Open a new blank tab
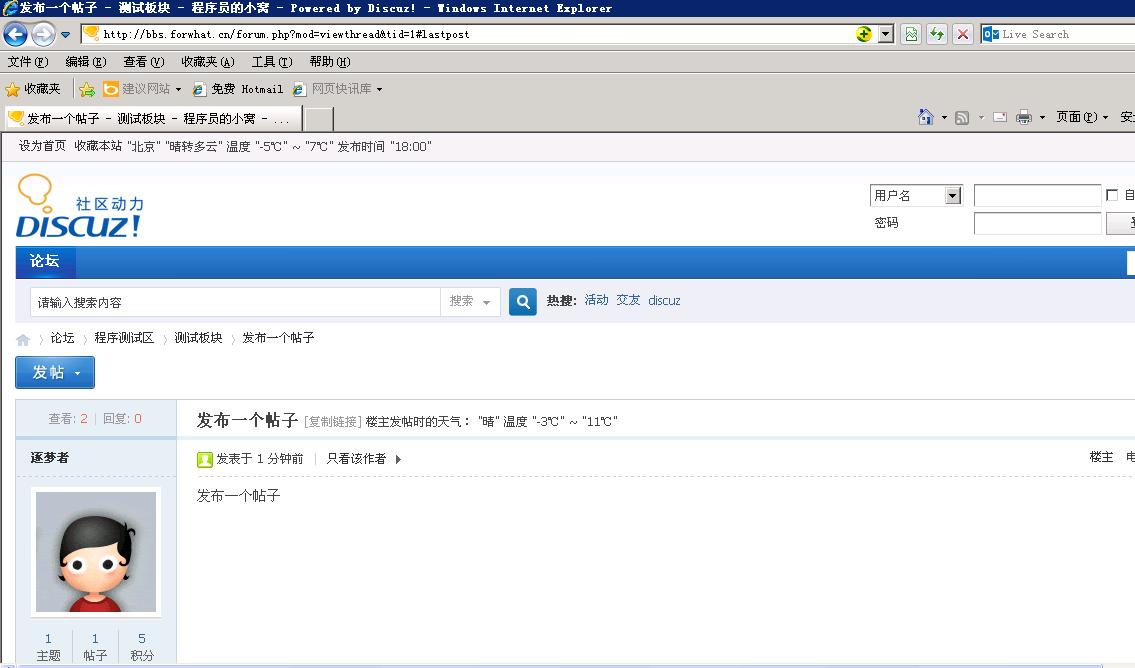 [x=319, y=119]
